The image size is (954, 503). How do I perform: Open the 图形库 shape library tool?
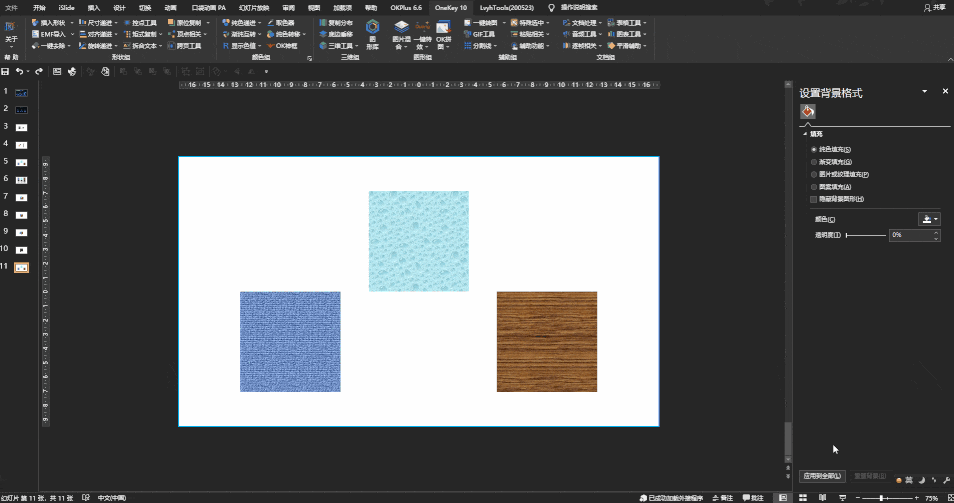pyautogui.click(x=372, y=33)
